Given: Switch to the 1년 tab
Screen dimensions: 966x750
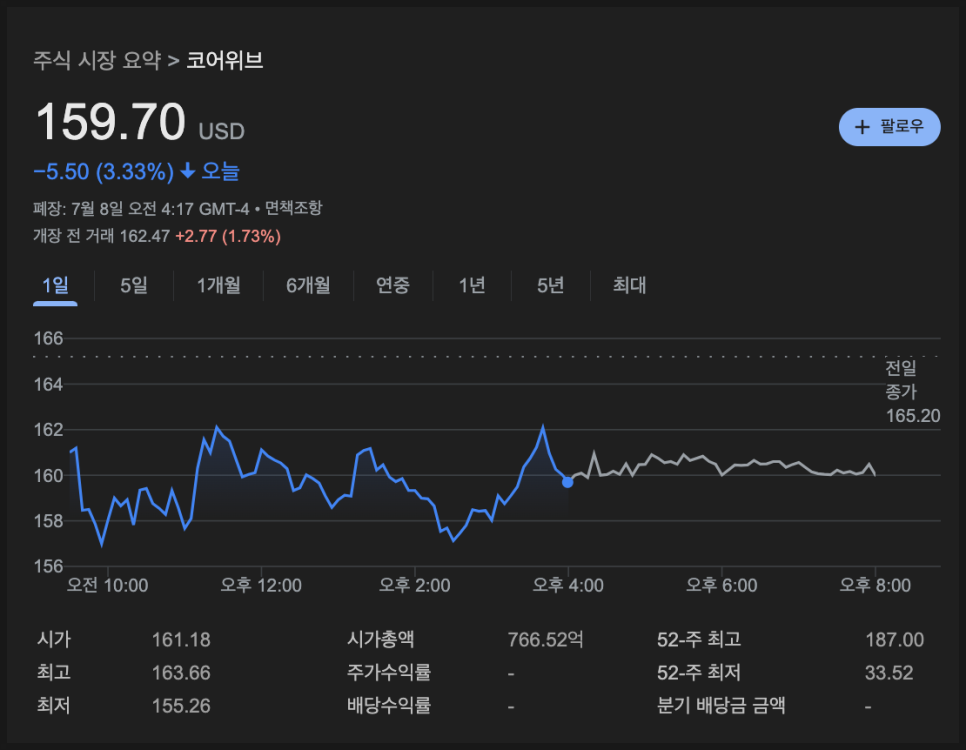Looking at the screenshot, I should point(472,285).
